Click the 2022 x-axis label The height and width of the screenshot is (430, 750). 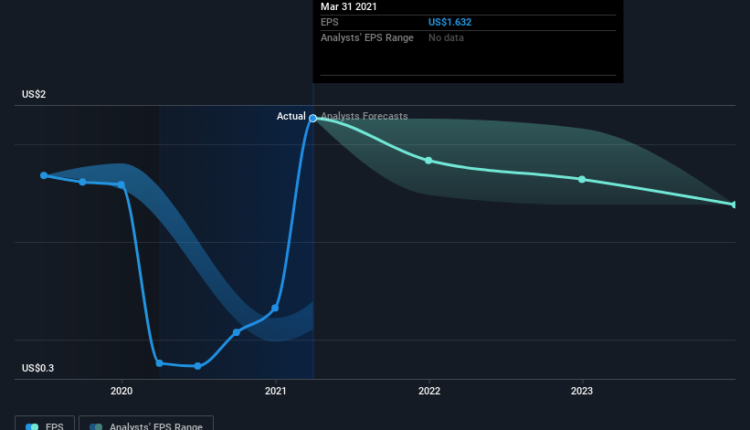pyautogui.click(x=429, y=391)
